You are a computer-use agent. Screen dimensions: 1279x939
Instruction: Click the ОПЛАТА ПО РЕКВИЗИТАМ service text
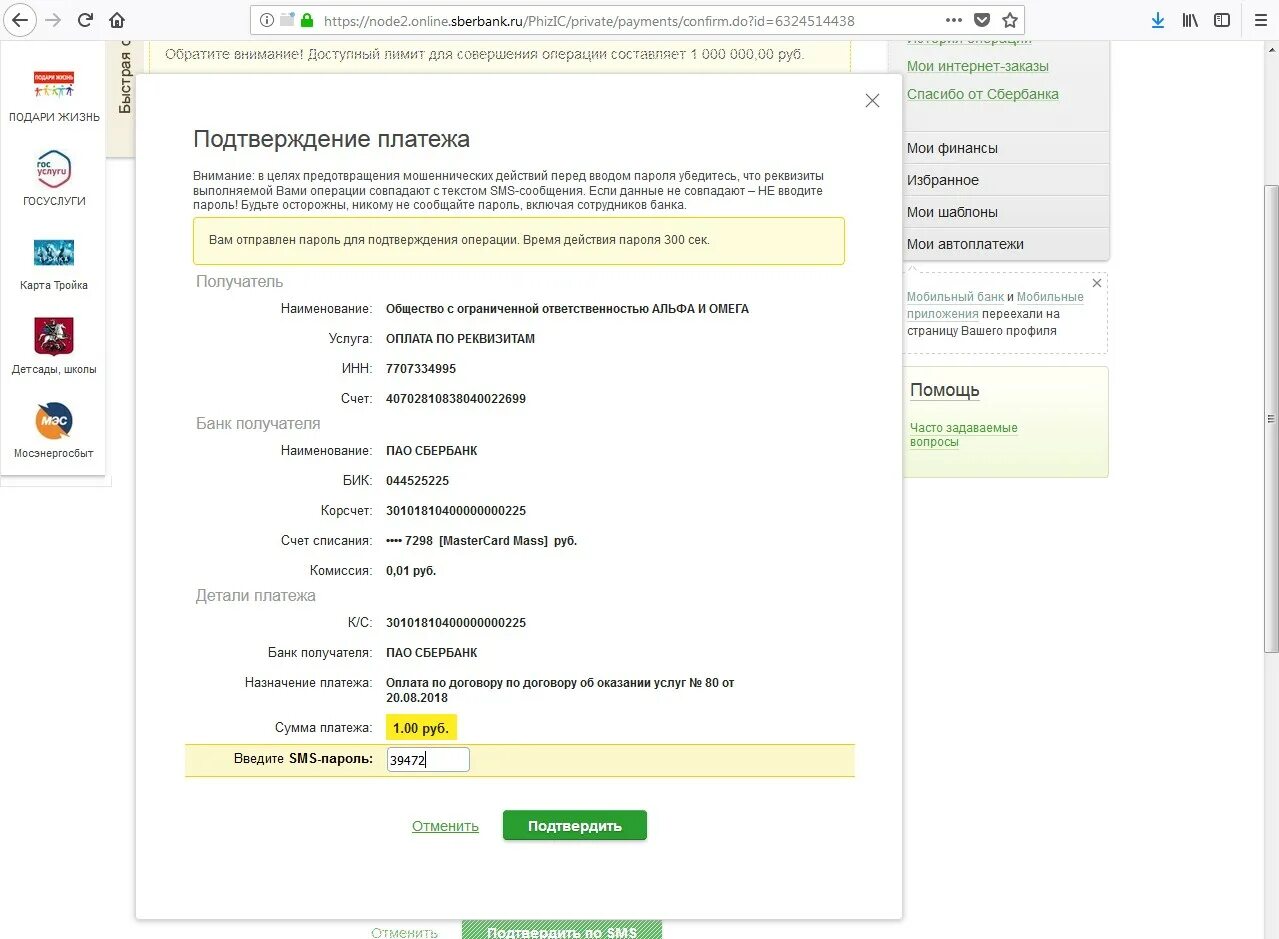tap(461, 339)
